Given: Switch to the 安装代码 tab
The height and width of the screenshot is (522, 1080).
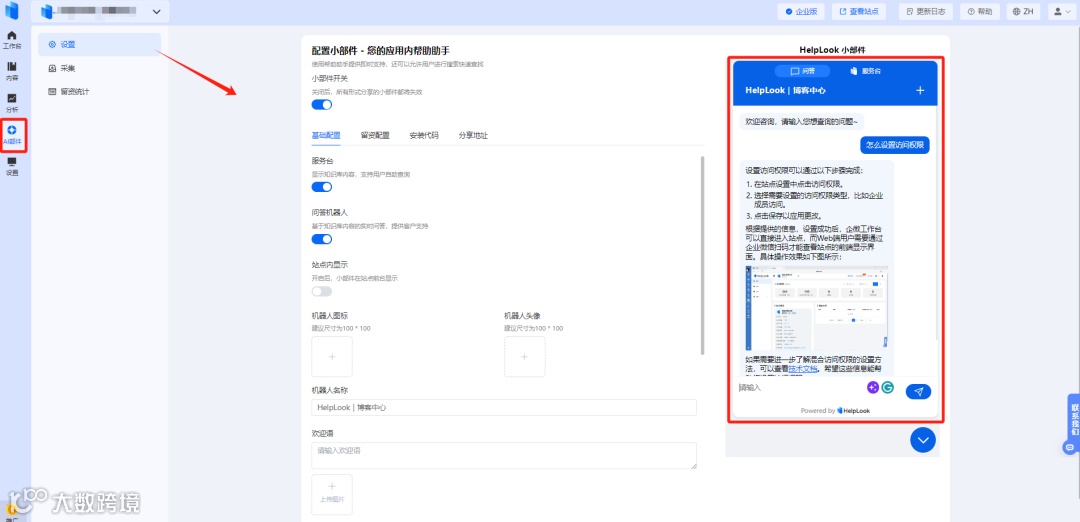Looking at the screenshot, I should pos(424,136).
